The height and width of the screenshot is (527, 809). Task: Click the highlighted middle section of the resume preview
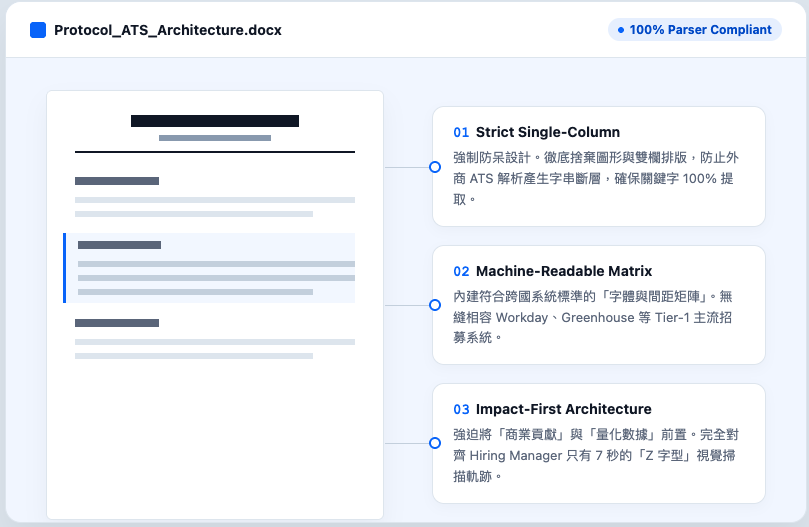point(215,268)
